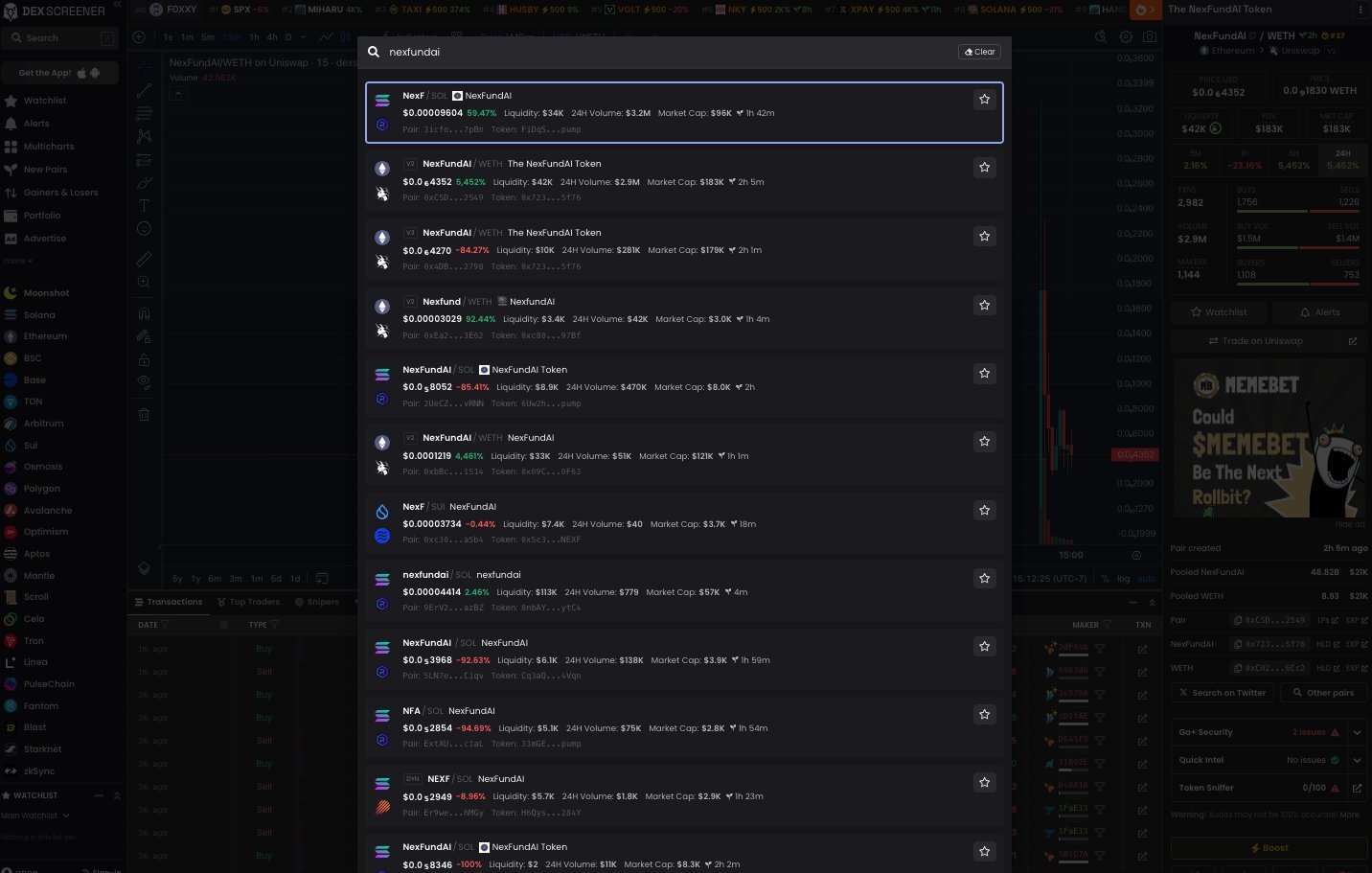This screenshot has height=873, width=1372.
Task: Open Advertise in sidebar
Action: pos(44,239)
